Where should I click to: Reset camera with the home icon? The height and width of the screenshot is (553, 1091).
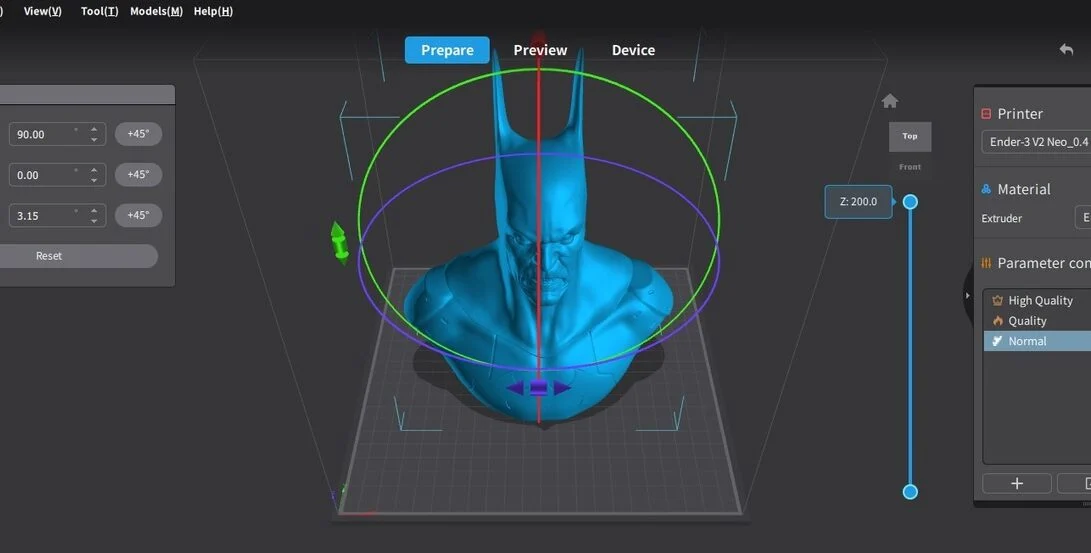(890, 101)
